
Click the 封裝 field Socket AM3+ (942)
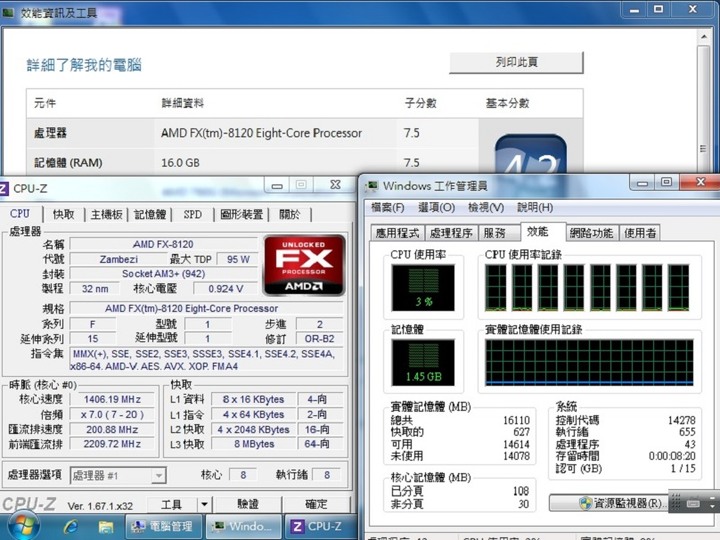tap(163, 274)
